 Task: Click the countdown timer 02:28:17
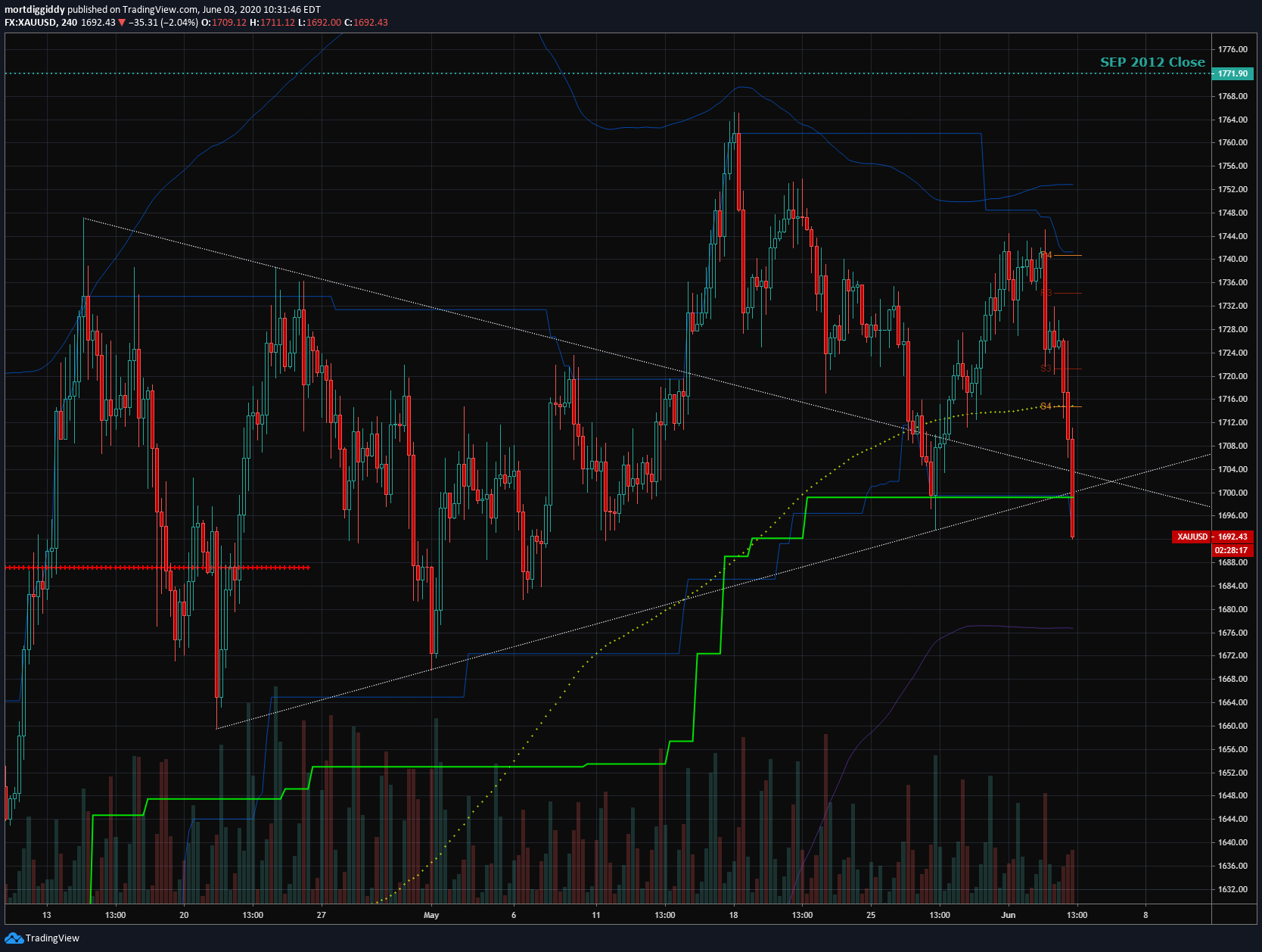coord(1232,550)
